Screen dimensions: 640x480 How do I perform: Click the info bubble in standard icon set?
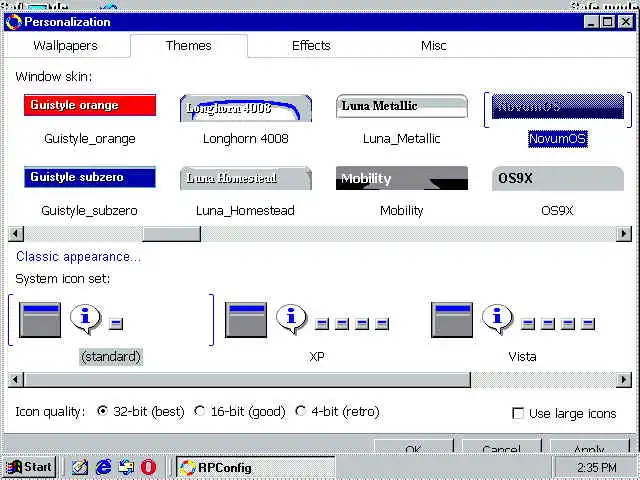point(85,319)
